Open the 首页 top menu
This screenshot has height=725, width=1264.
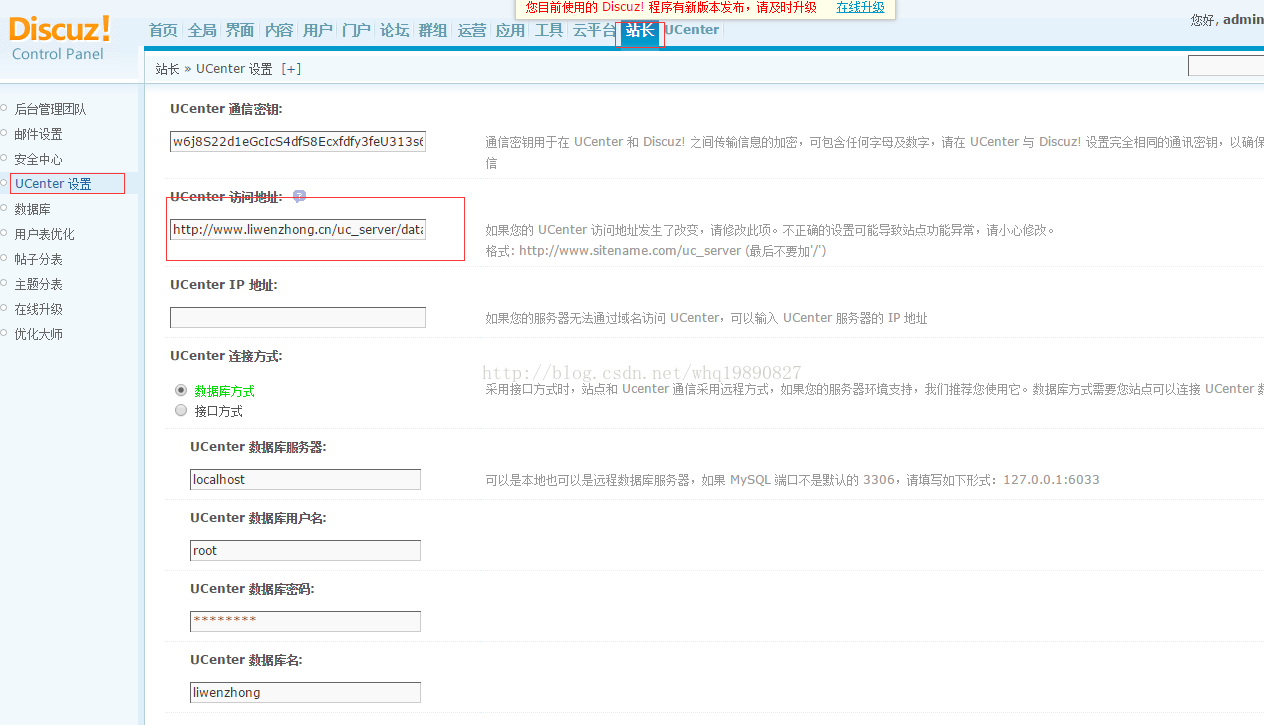point(163,30)
